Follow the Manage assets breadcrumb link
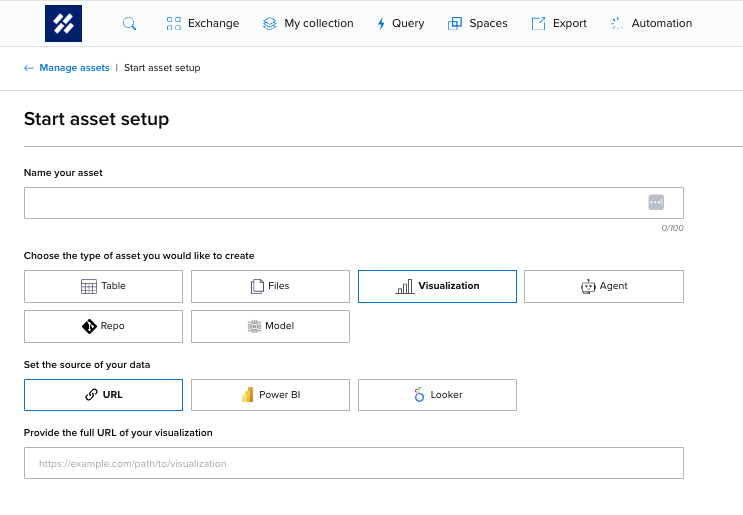 pyautogui.click(x=74, y=68)
